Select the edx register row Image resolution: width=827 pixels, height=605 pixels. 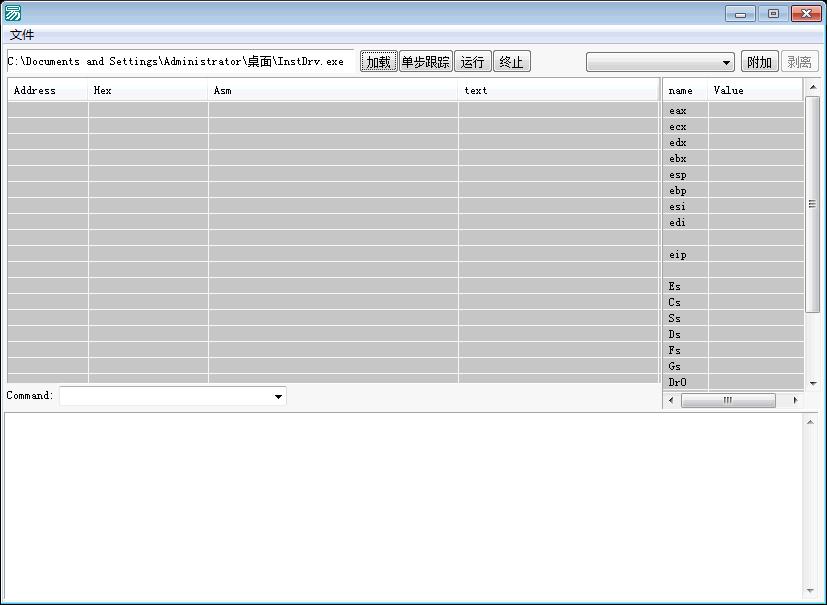733,142
